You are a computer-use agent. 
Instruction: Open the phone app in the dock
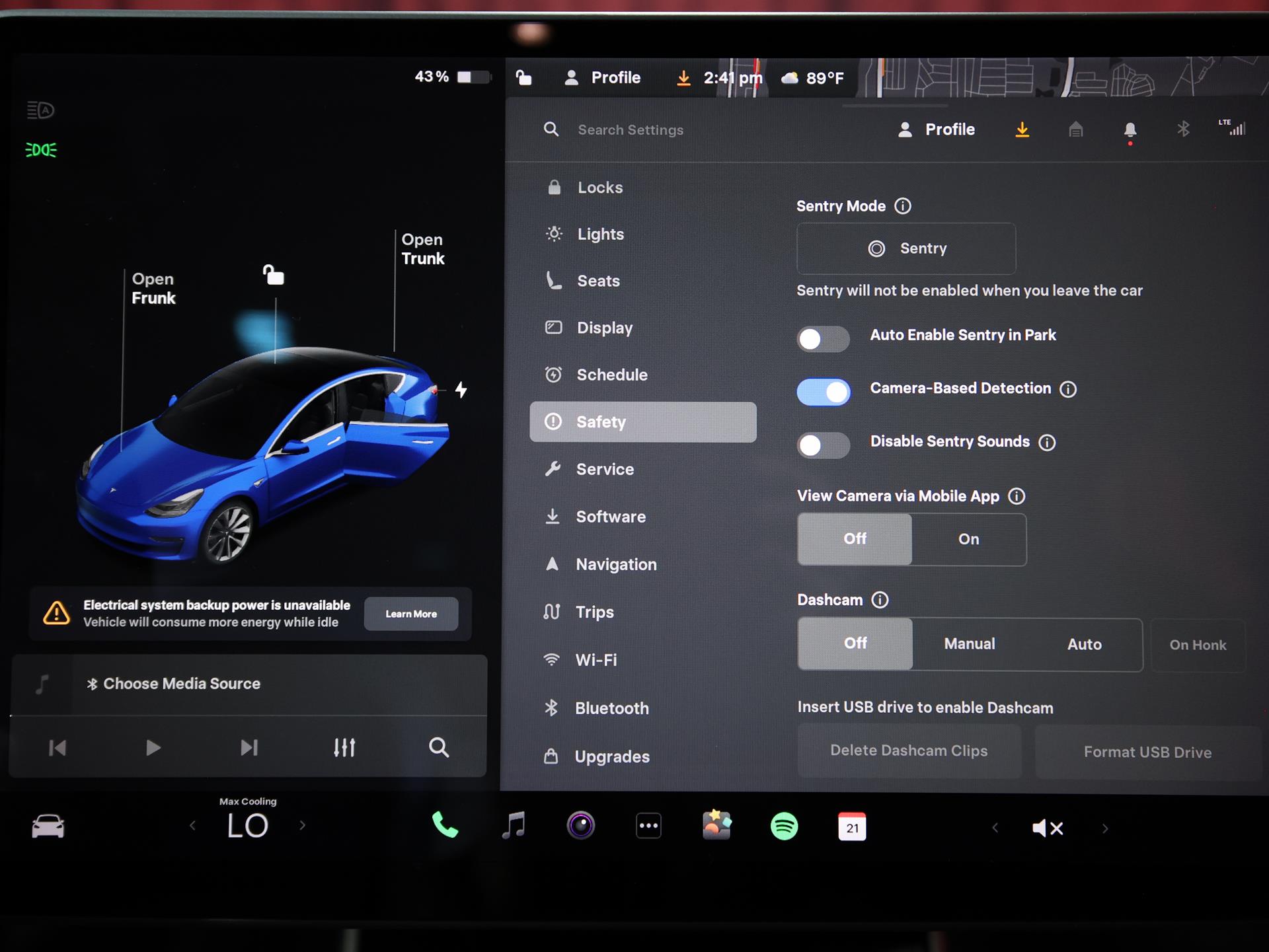click(x=445, y=825)
